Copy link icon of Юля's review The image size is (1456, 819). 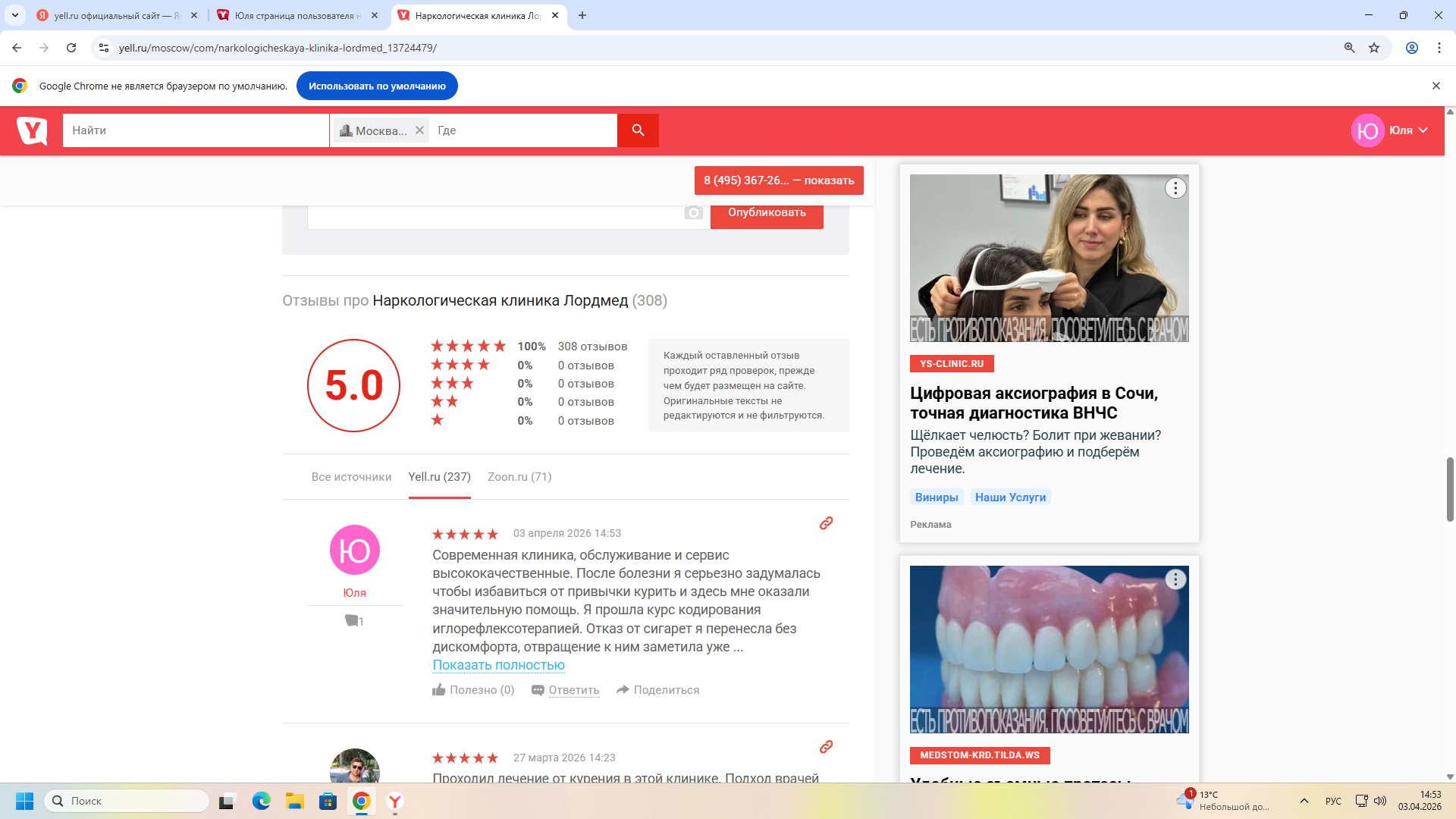(x=826, y=523)
